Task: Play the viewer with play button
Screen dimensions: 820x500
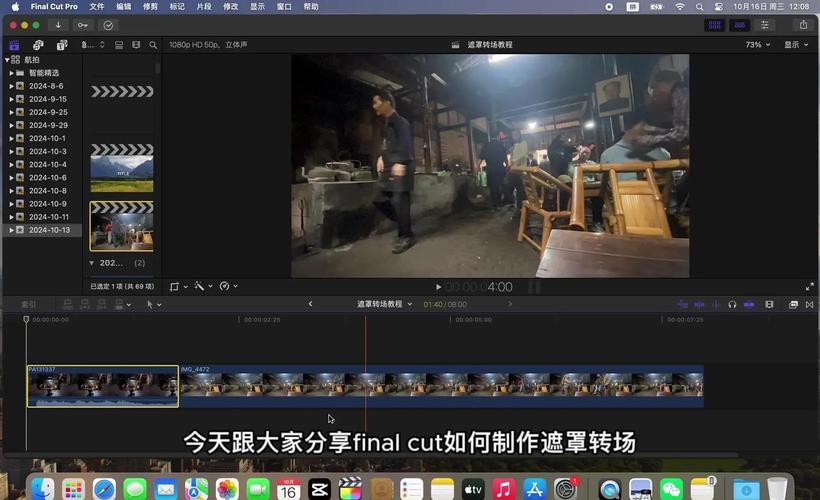Action: click(438, 287)
